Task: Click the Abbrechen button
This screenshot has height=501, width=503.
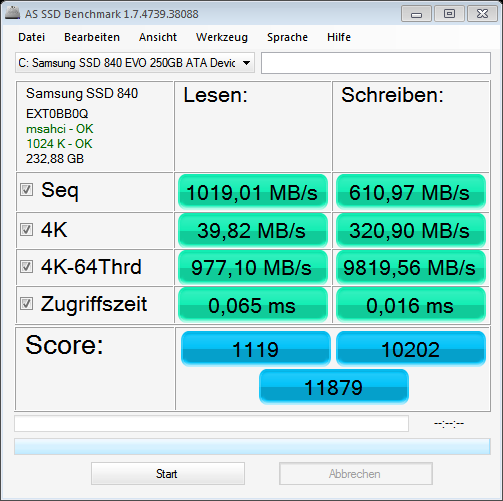Action: [x=356, y=473]
